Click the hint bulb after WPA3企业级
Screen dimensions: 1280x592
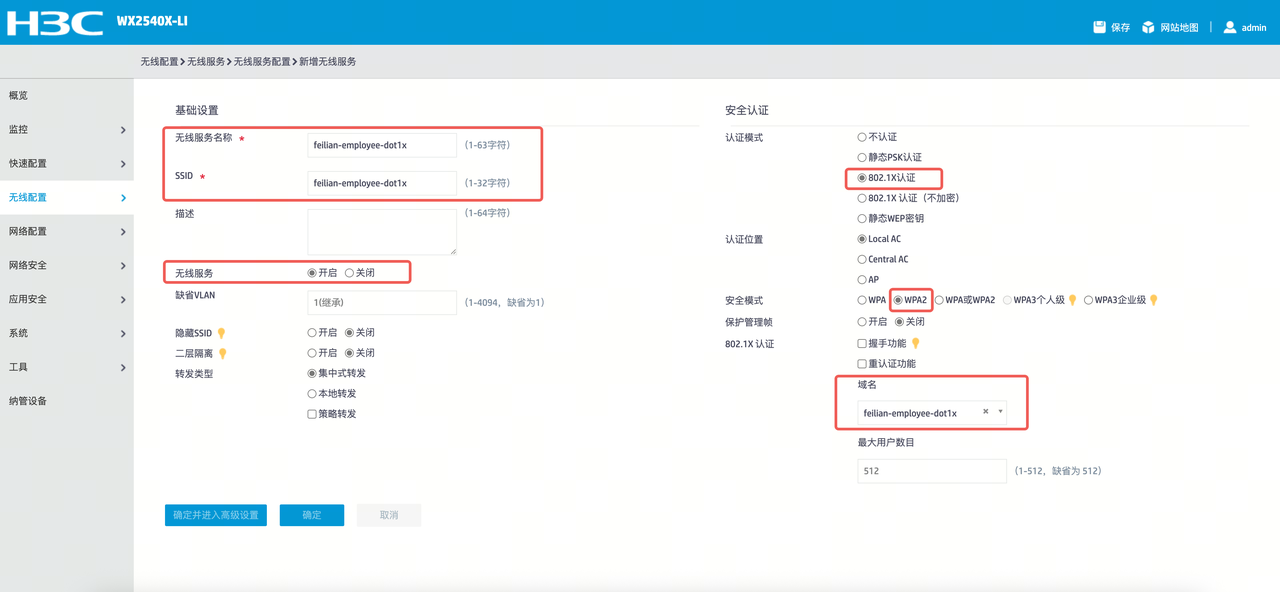pyautogui.click(x=1154, y=300)
